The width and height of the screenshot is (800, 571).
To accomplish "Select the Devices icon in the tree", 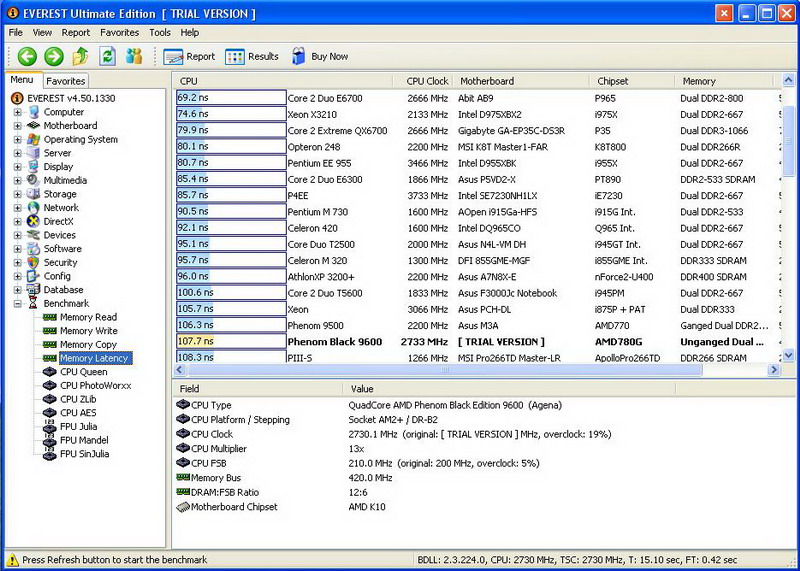I will click(34, 235).
